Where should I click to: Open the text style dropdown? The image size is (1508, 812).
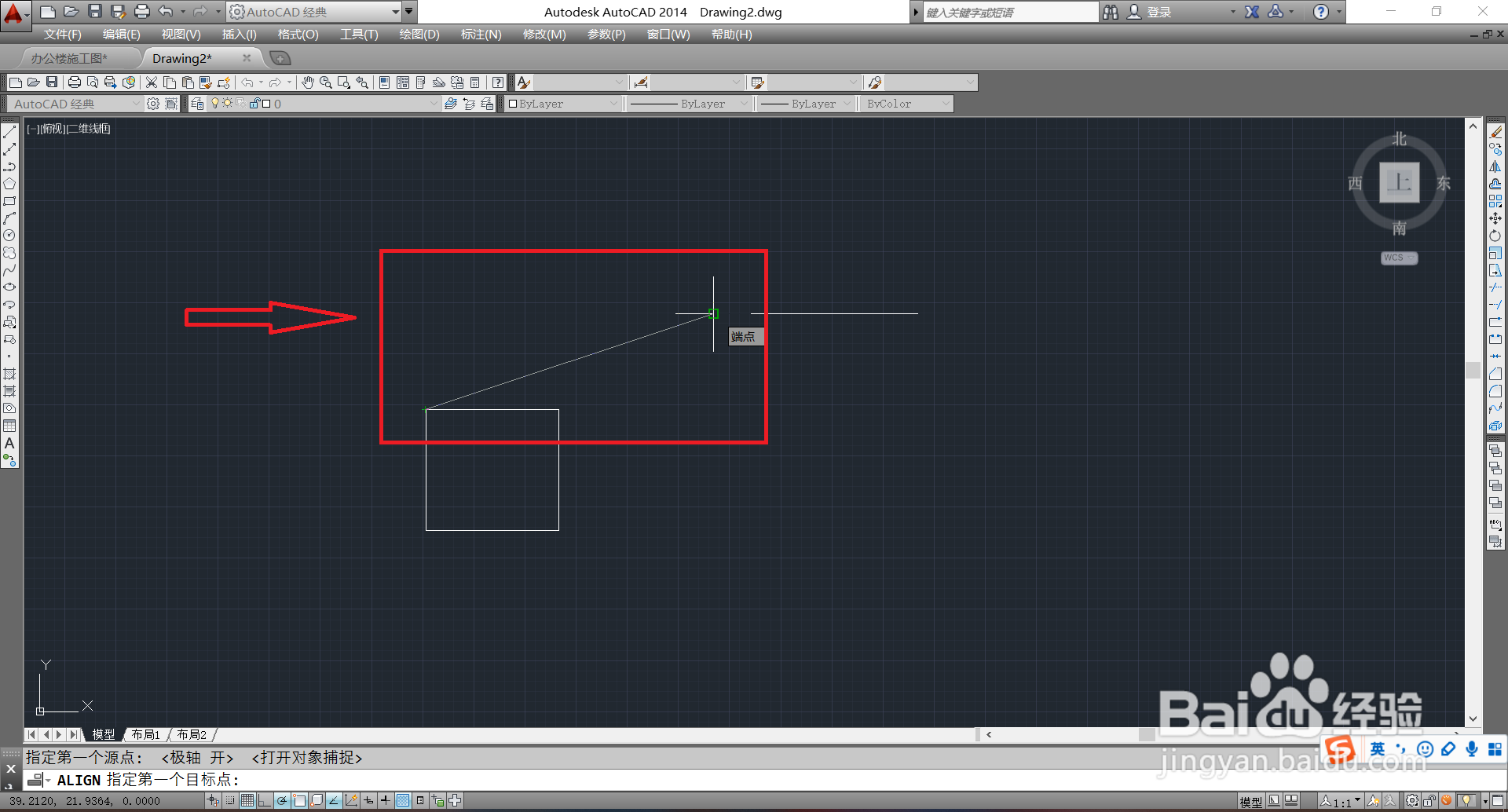pos(580,82)
